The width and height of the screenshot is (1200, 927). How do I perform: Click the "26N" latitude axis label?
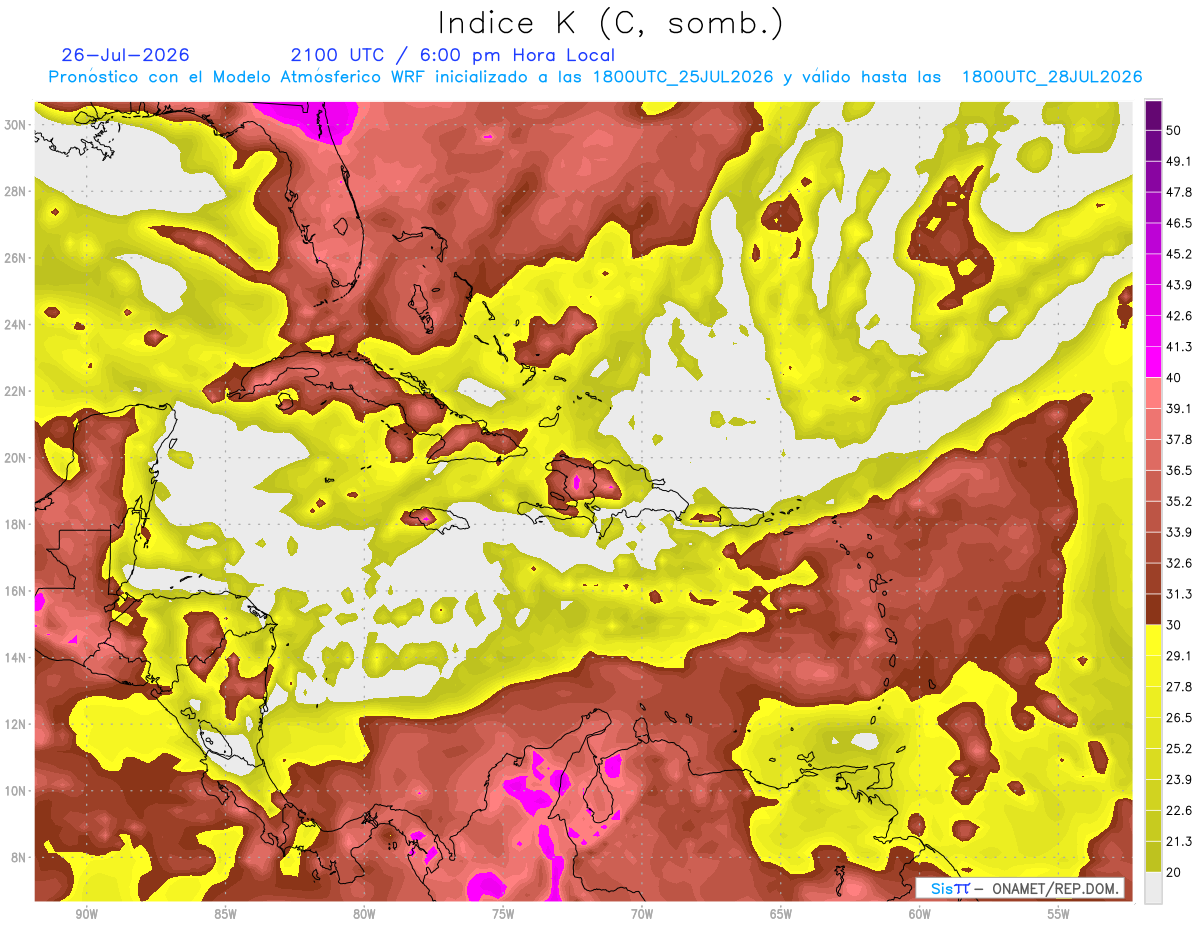click(15, 258)
